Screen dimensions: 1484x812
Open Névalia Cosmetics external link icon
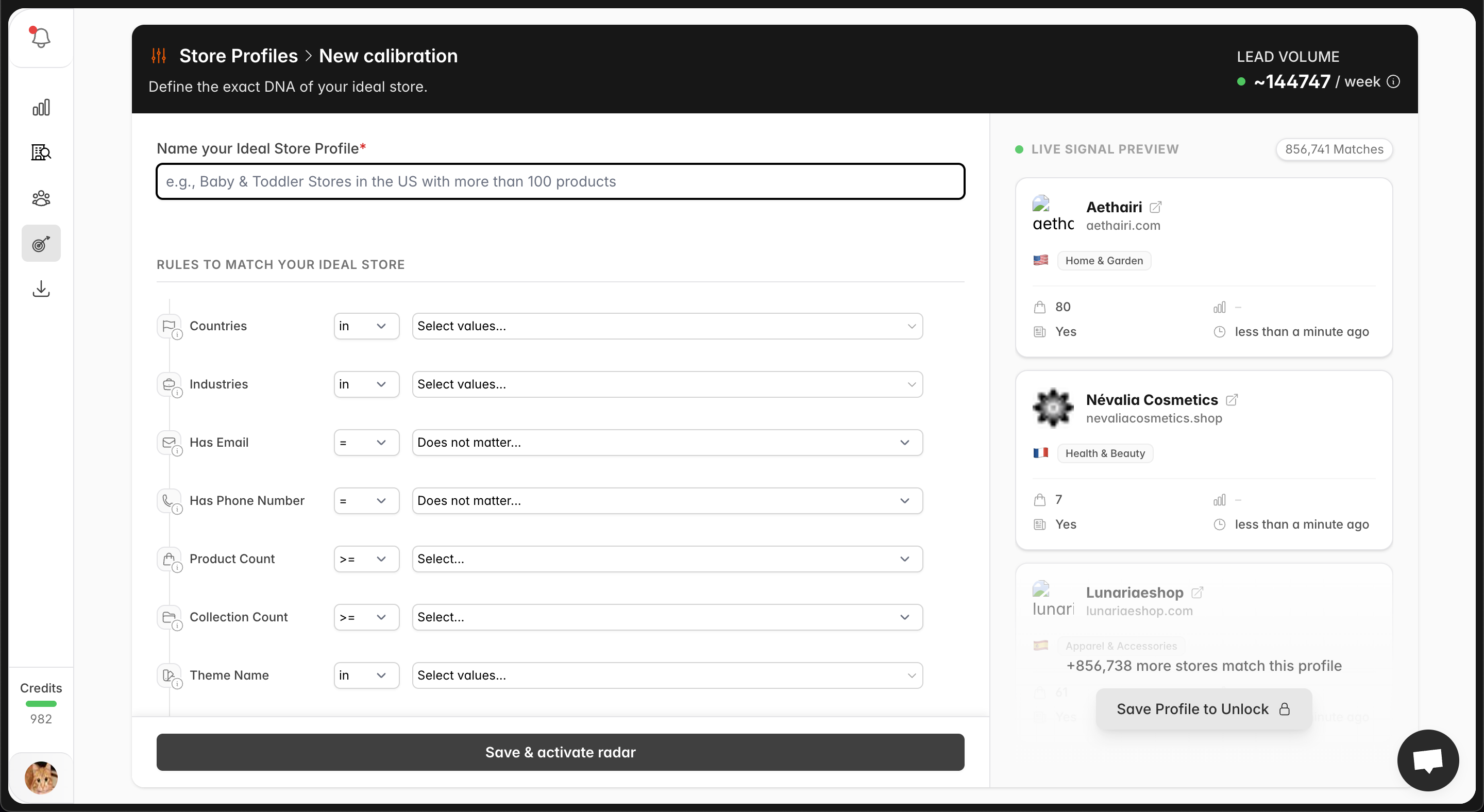click(x=1232, y=400)
